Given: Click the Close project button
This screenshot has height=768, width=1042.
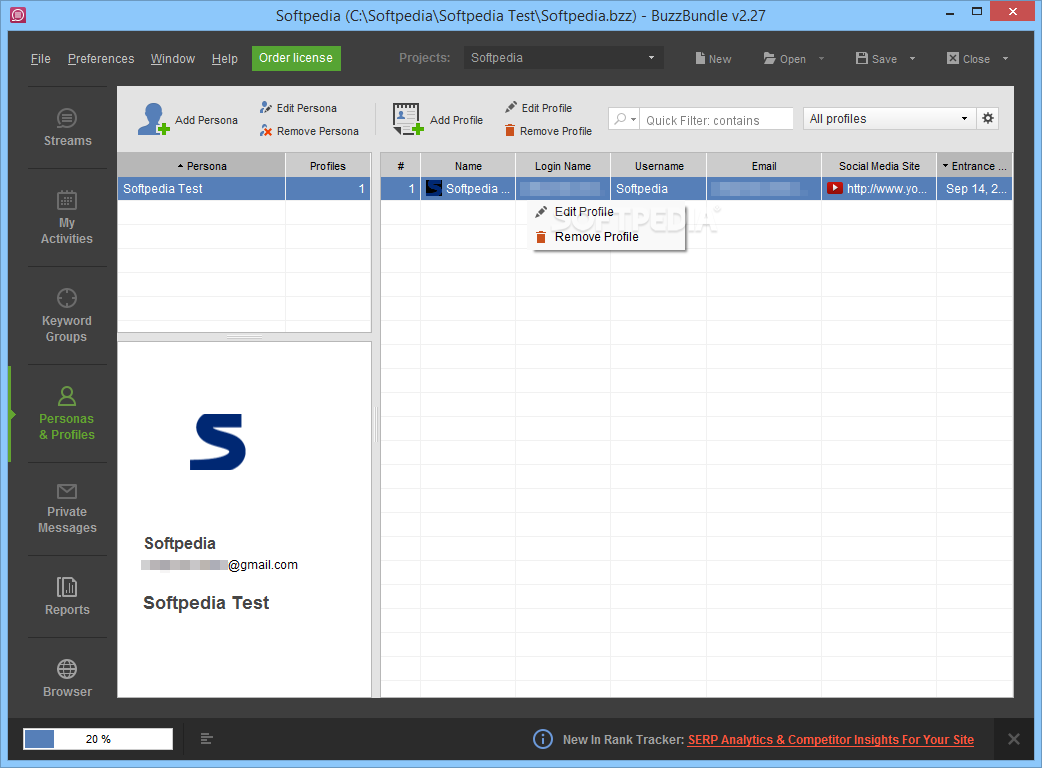Looking at the screenshot, I should pyautogui.click(x=968, y=58).
